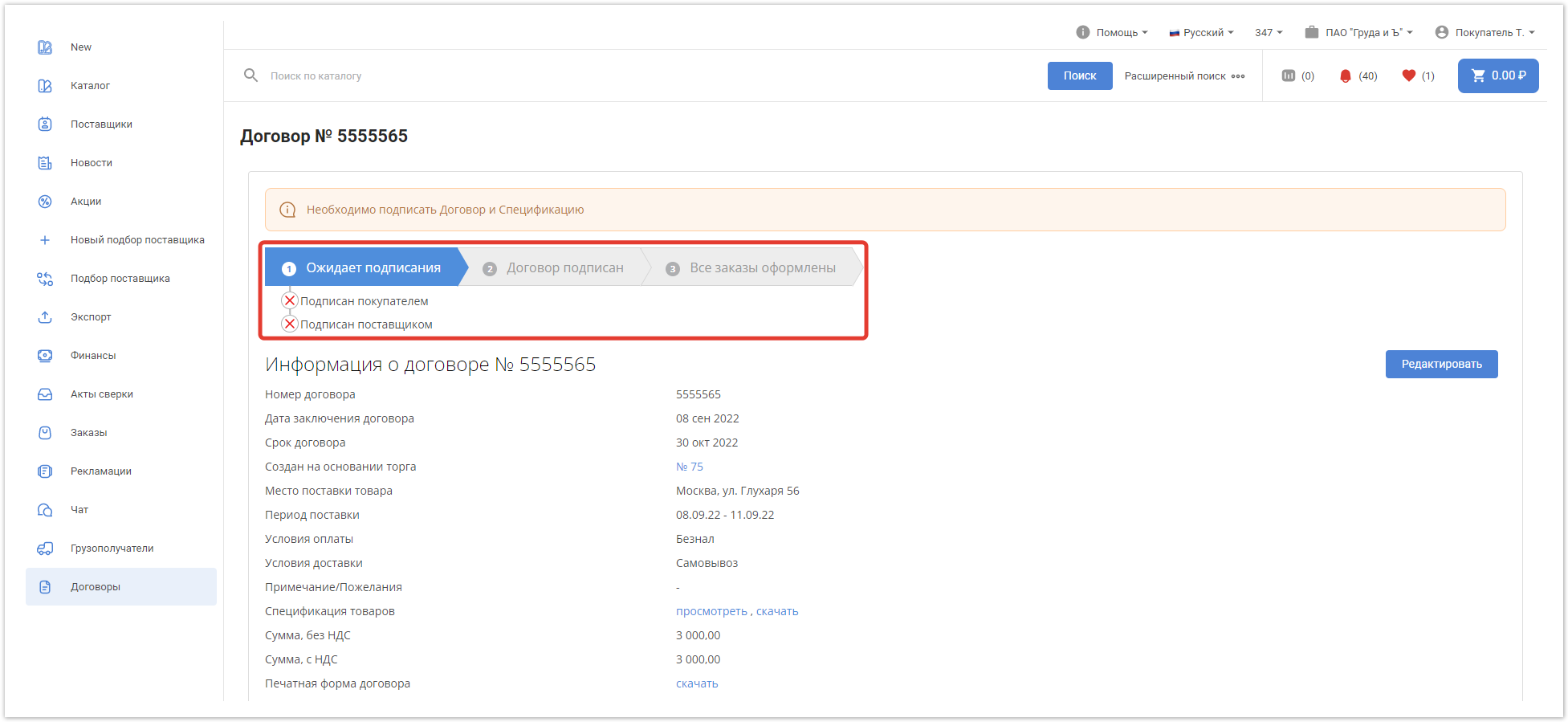Open the comparison list icon

(x=1289, y=75)
